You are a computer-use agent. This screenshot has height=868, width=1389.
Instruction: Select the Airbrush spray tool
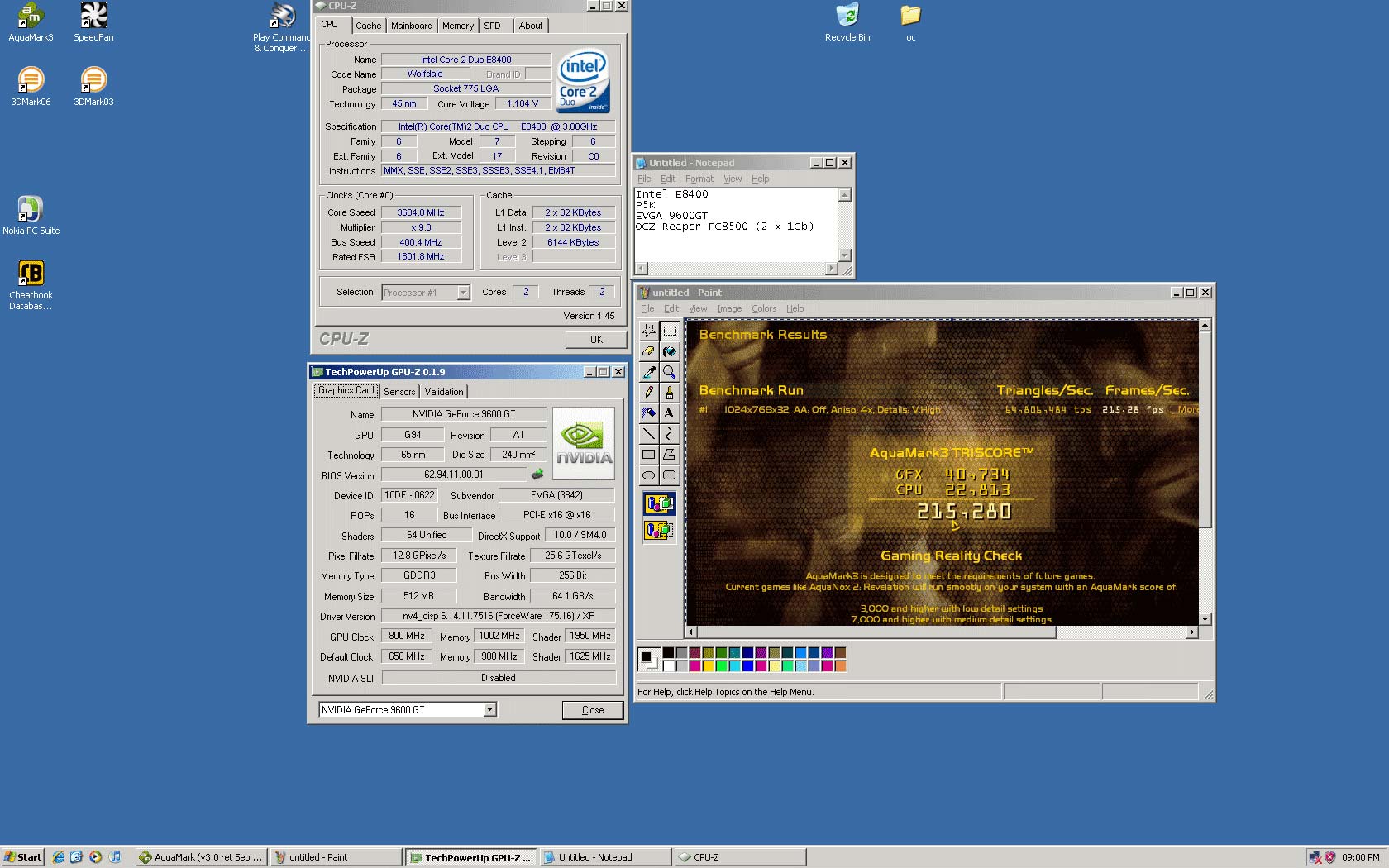click(649, 413)
